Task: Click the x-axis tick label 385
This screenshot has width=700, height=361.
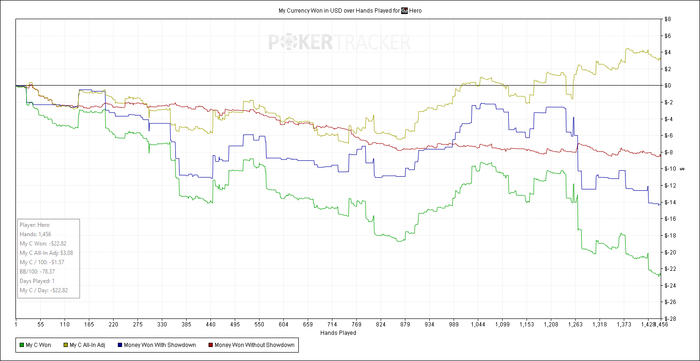Action: pyautogui.click(x=187, y=325)
